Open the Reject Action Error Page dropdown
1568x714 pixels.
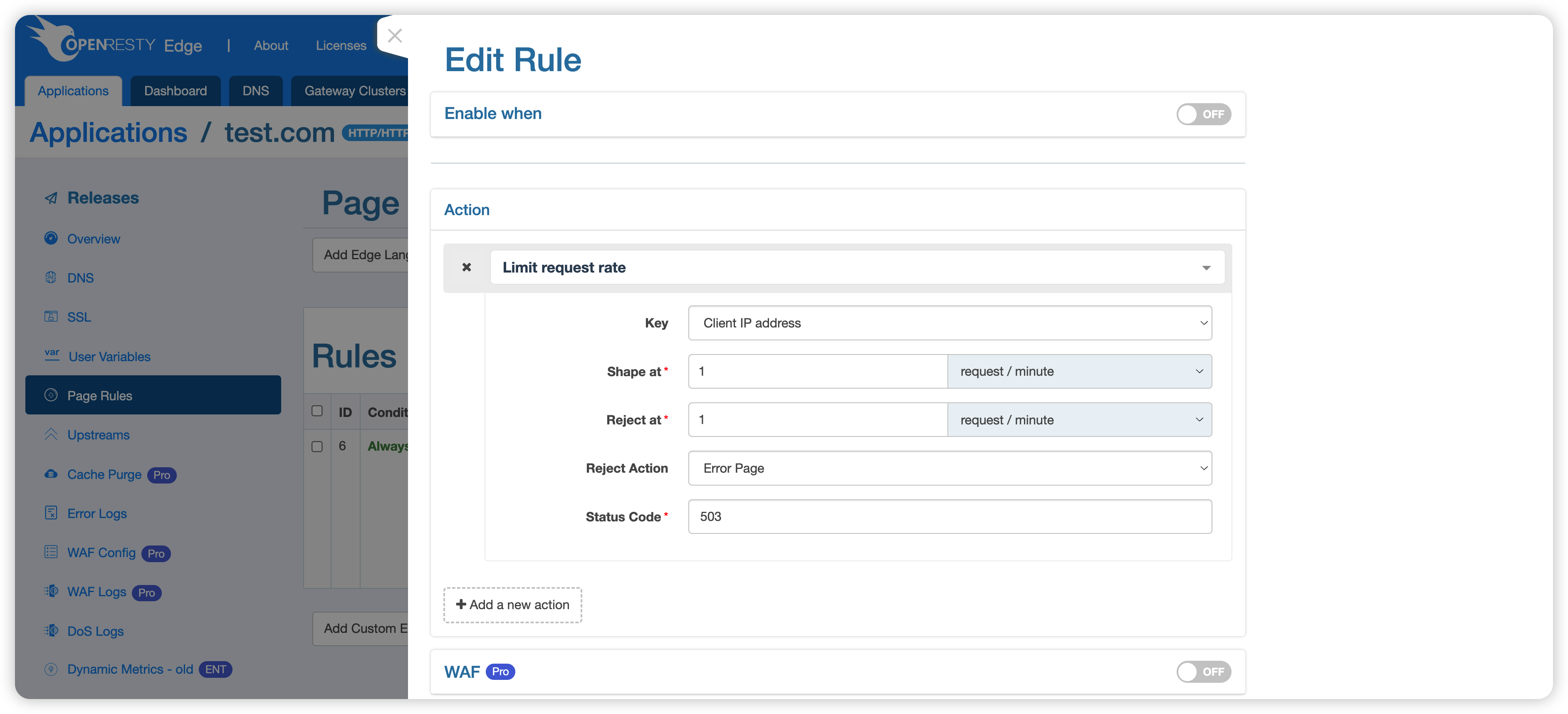950,468
